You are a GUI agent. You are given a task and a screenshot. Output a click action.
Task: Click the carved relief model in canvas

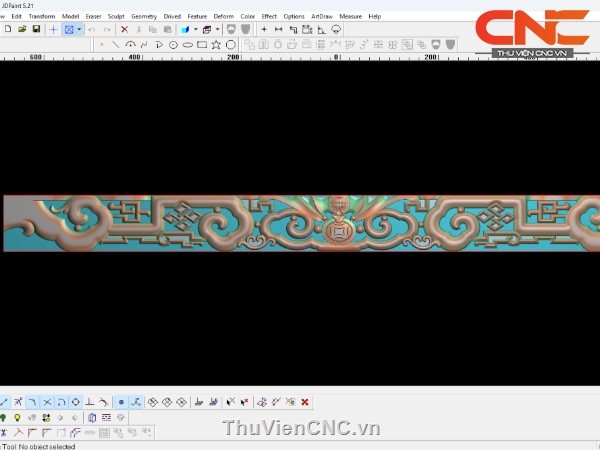[x=300, y=222]
